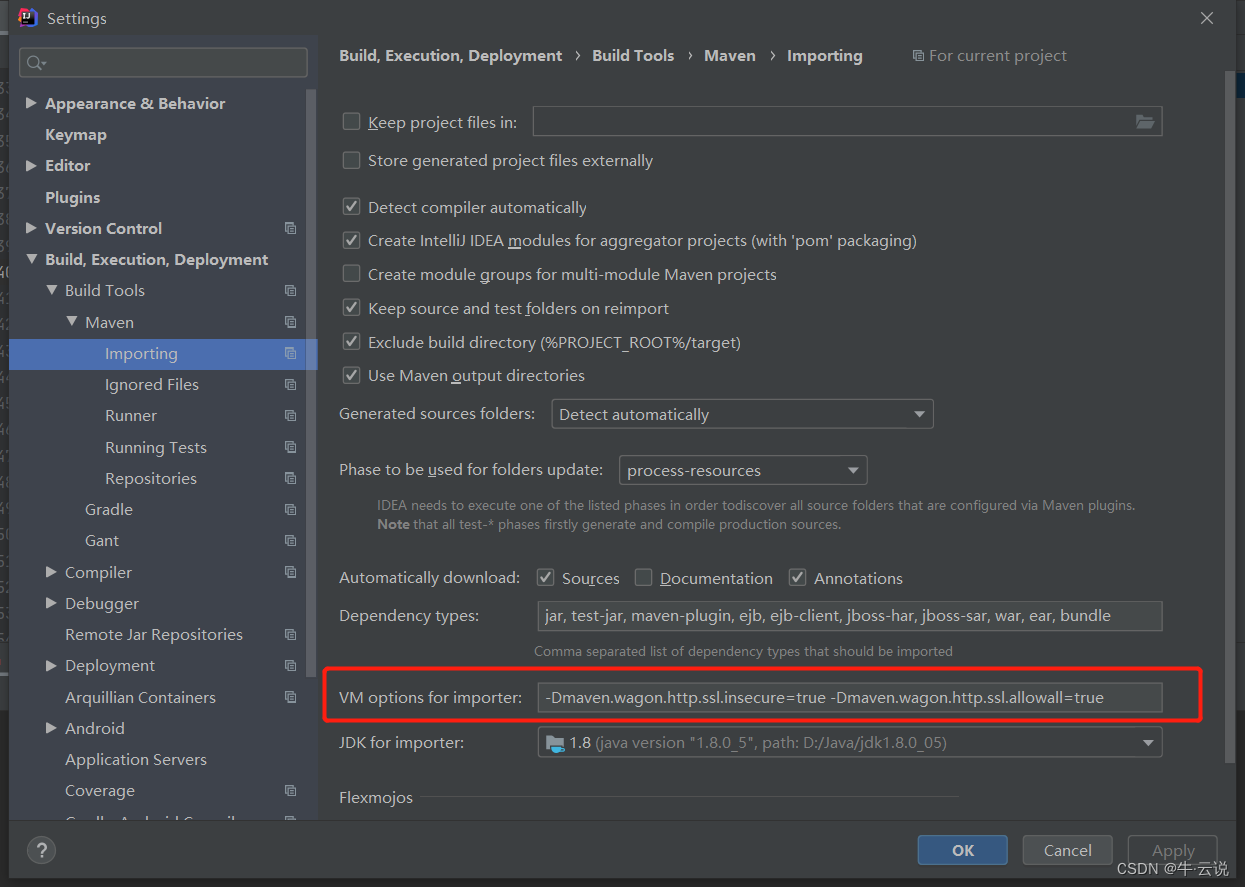Image resolution: width=1245 pixels, height=887 pixels.
Task: Click the project-level icon beside Build Tools
Action: point(290,291)
